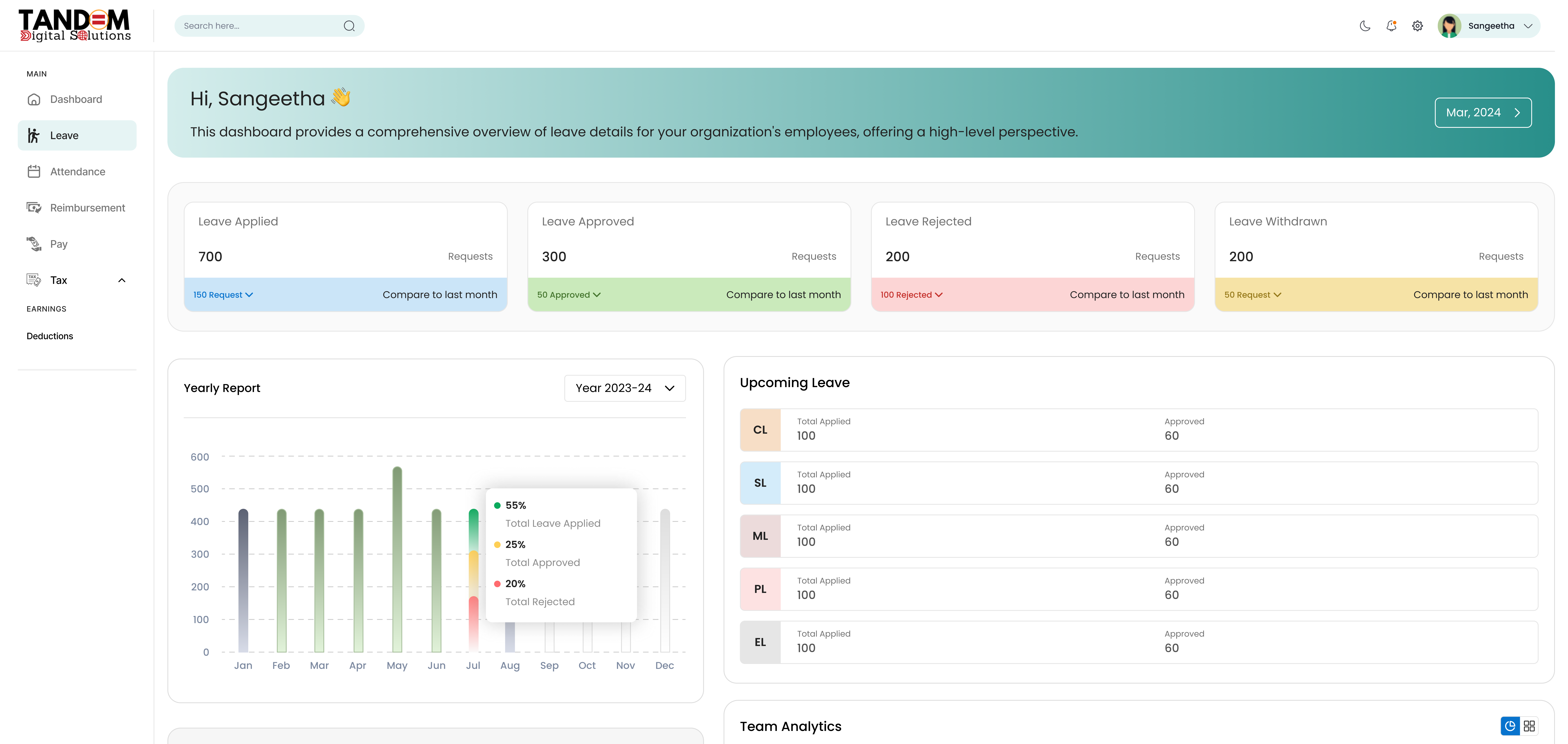This screenshot has width=1568, height=744.
Task: Click the Reimbursement sidebar icon
Action: pyautogui.click(x=34, y=208)
